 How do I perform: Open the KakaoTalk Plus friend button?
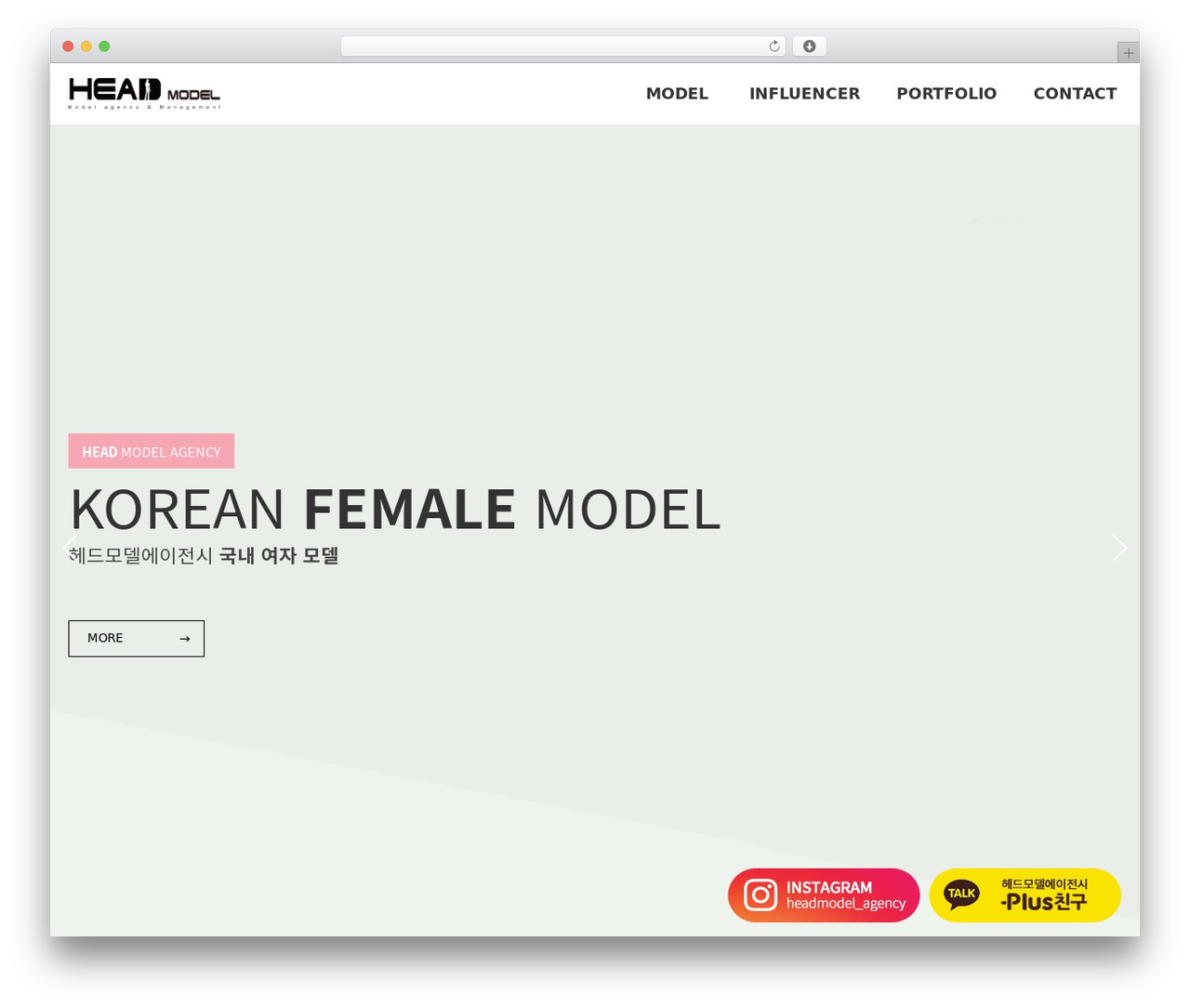pos(1025,895)
